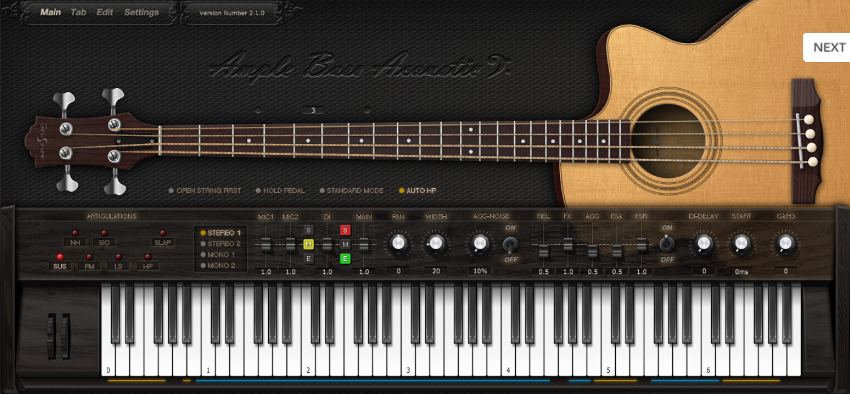
Task: Click the red S solo button
Action: (x=345, y=230)
